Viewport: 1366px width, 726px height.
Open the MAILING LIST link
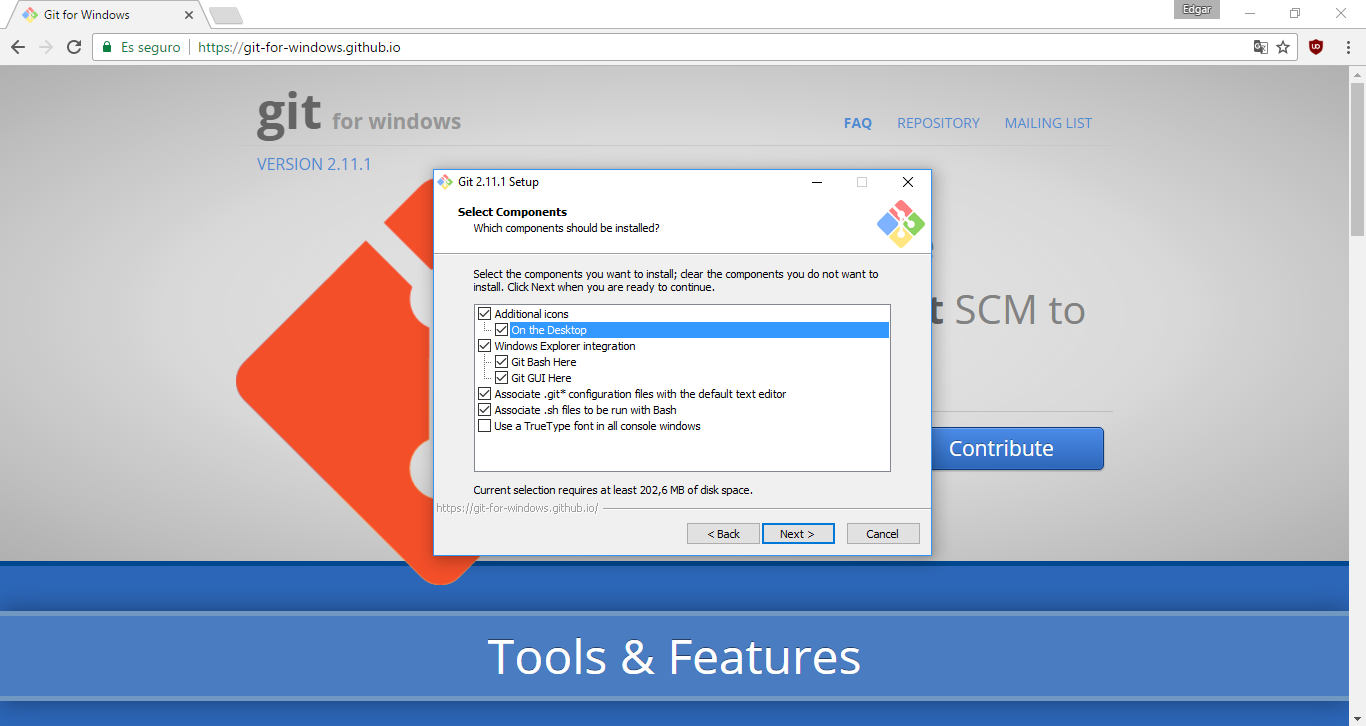pyautogui.click(x=1048, y=123)
